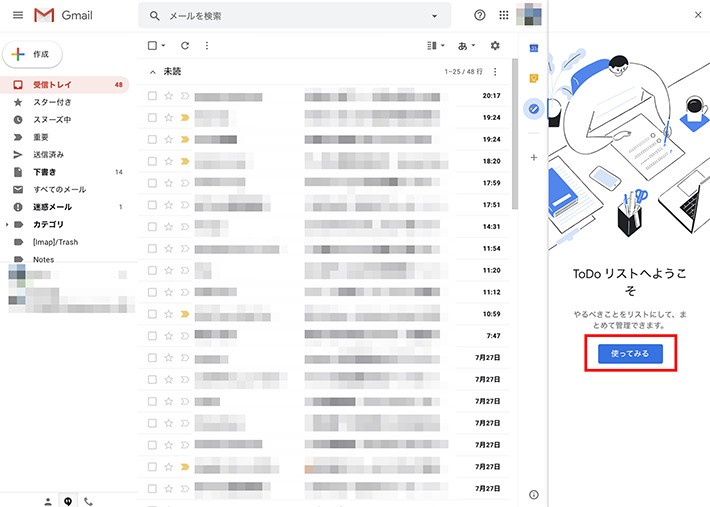Click the search magnifier icon

pos(154,16)
